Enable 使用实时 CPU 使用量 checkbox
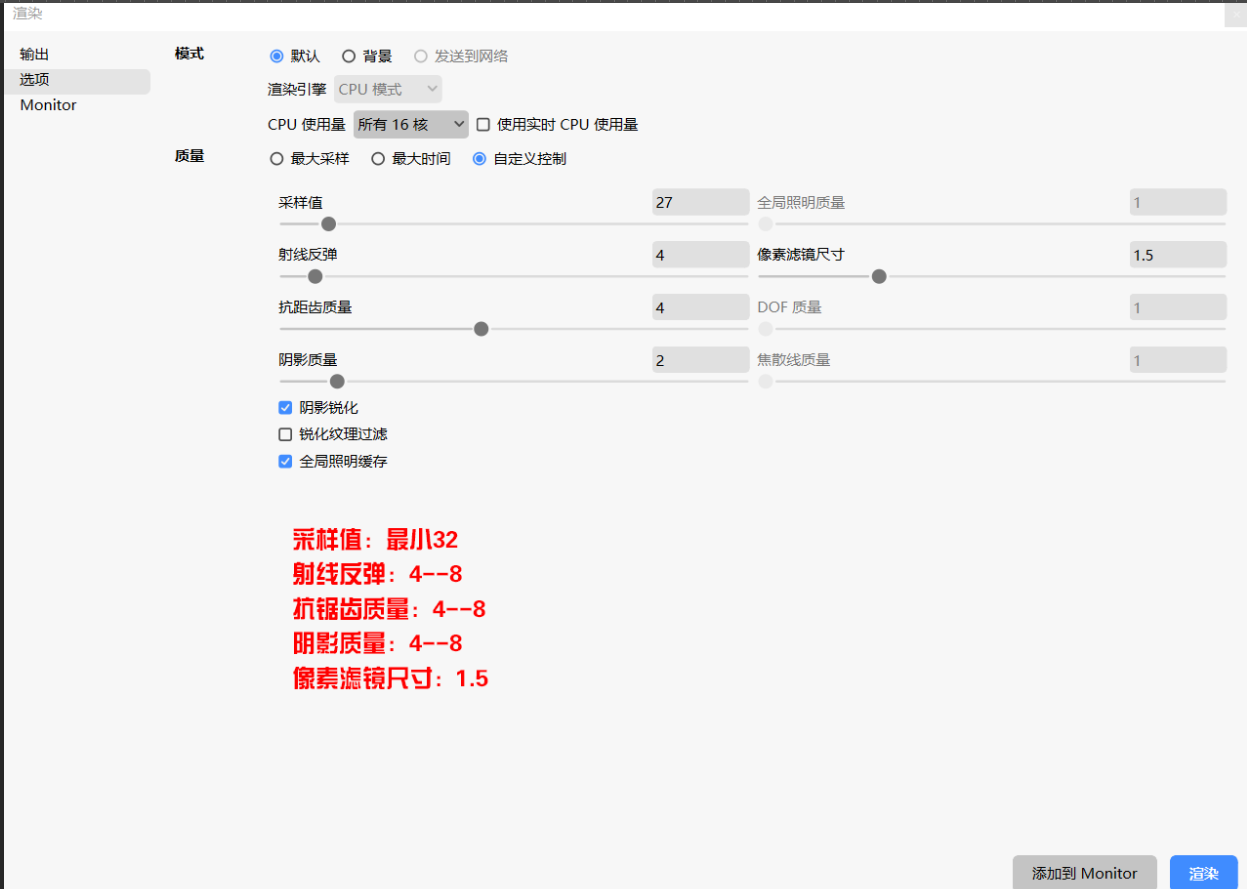 pyautogui.click(x=484, y=125)
